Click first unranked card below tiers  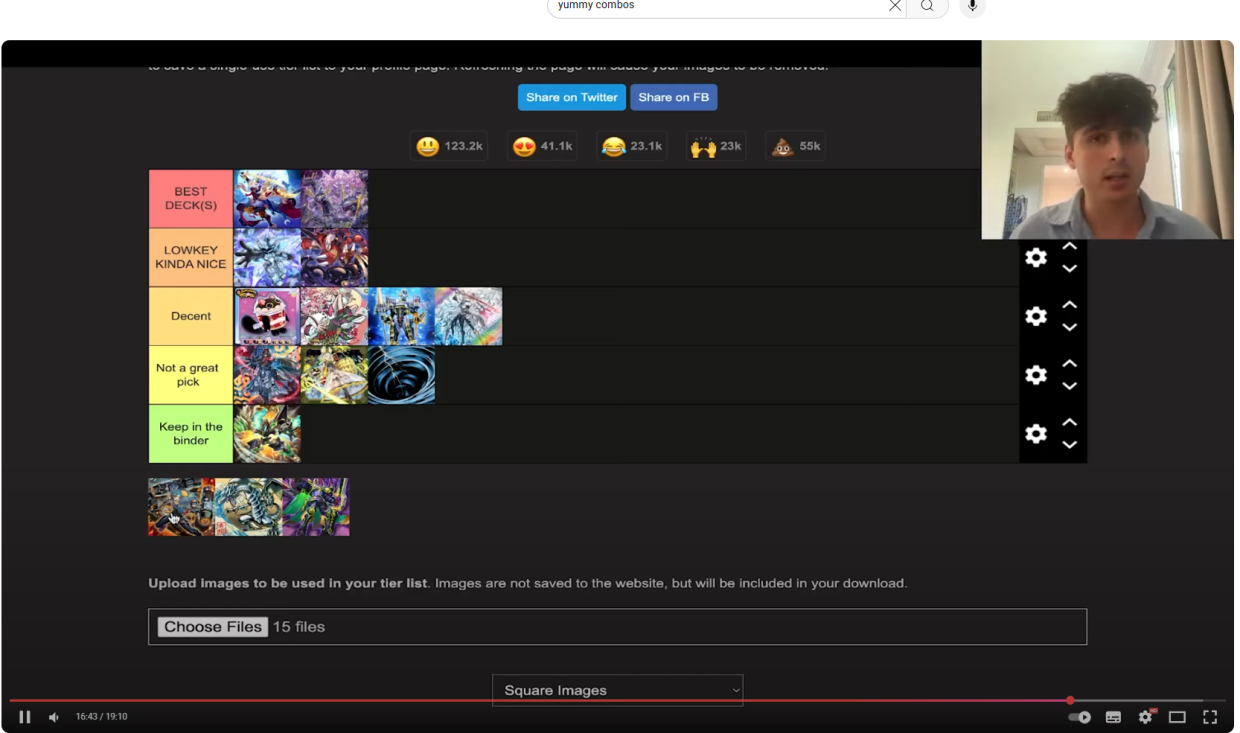click(182, 507)
